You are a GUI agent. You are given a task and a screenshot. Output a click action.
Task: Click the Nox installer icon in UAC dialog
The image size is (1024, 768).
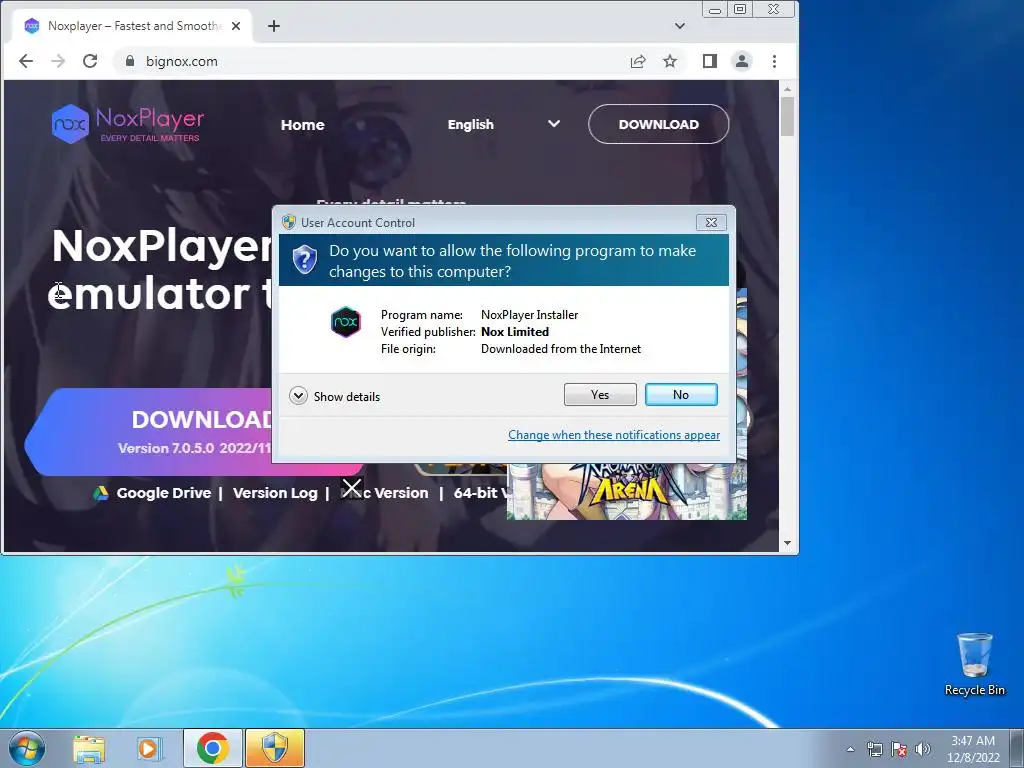345,322
